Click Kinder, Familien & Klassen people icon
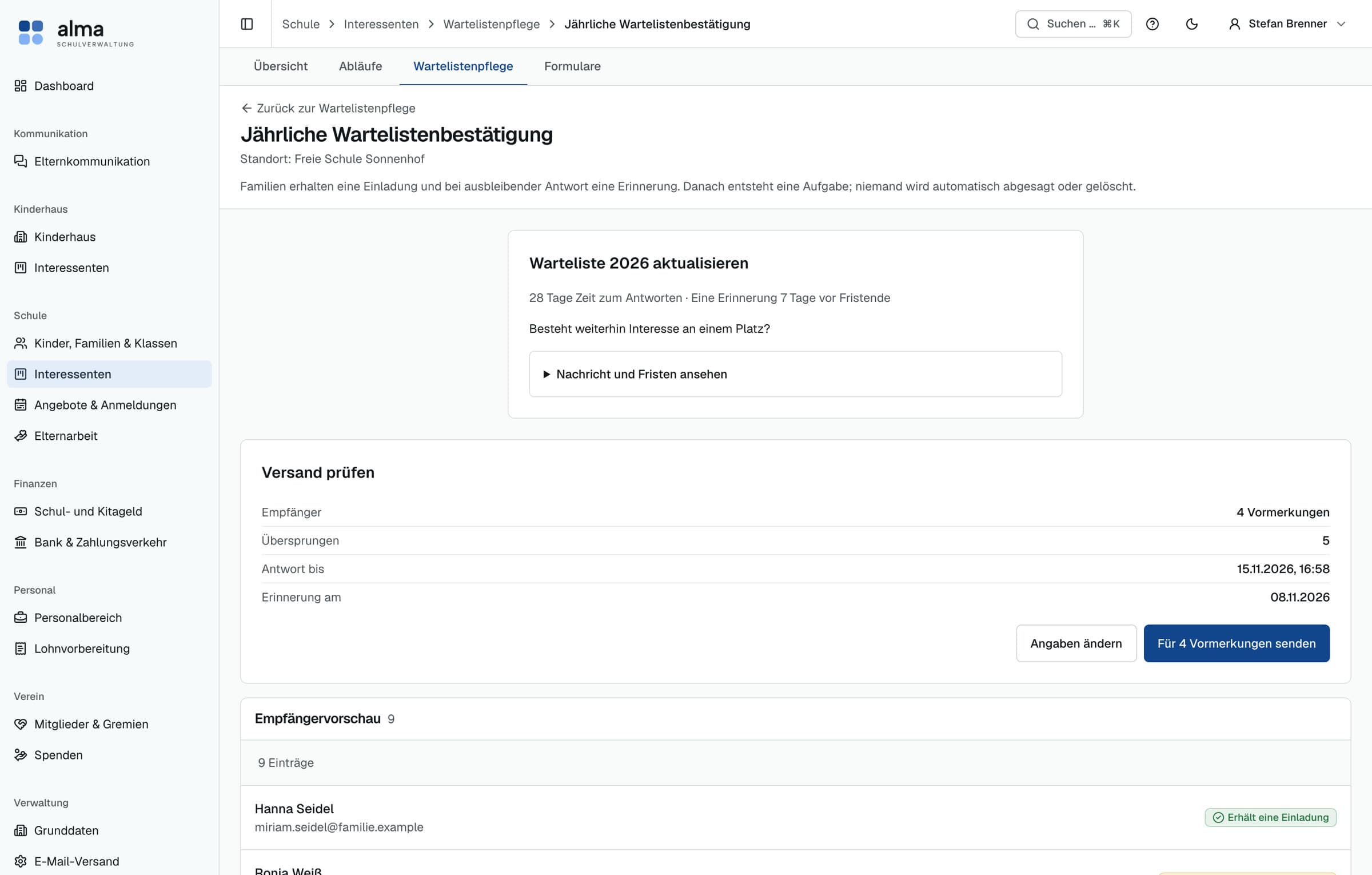Viewport: 1372px width, 875px height. (x=21, y=343)
